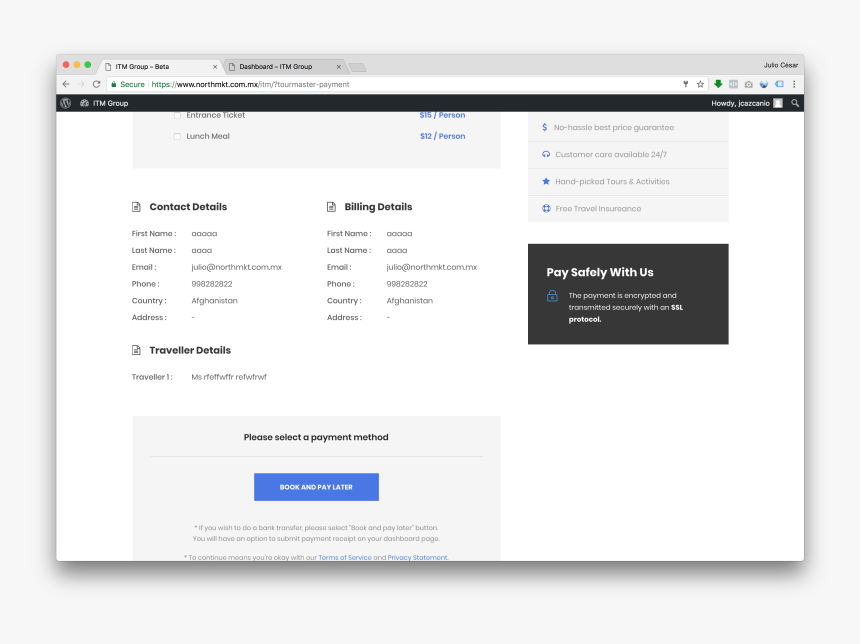Click the billing country Afghanistan
Screen dimensions: 860x644
(410, 301)
